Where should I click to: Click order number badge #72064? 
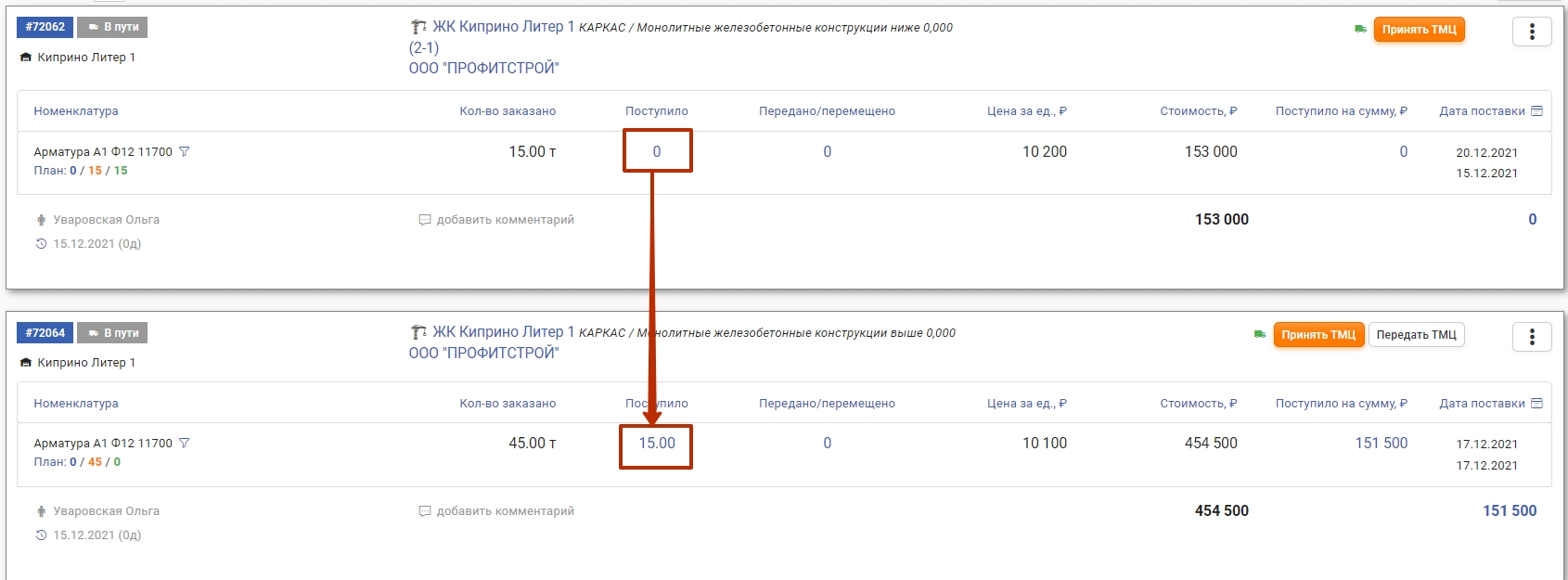45,333
